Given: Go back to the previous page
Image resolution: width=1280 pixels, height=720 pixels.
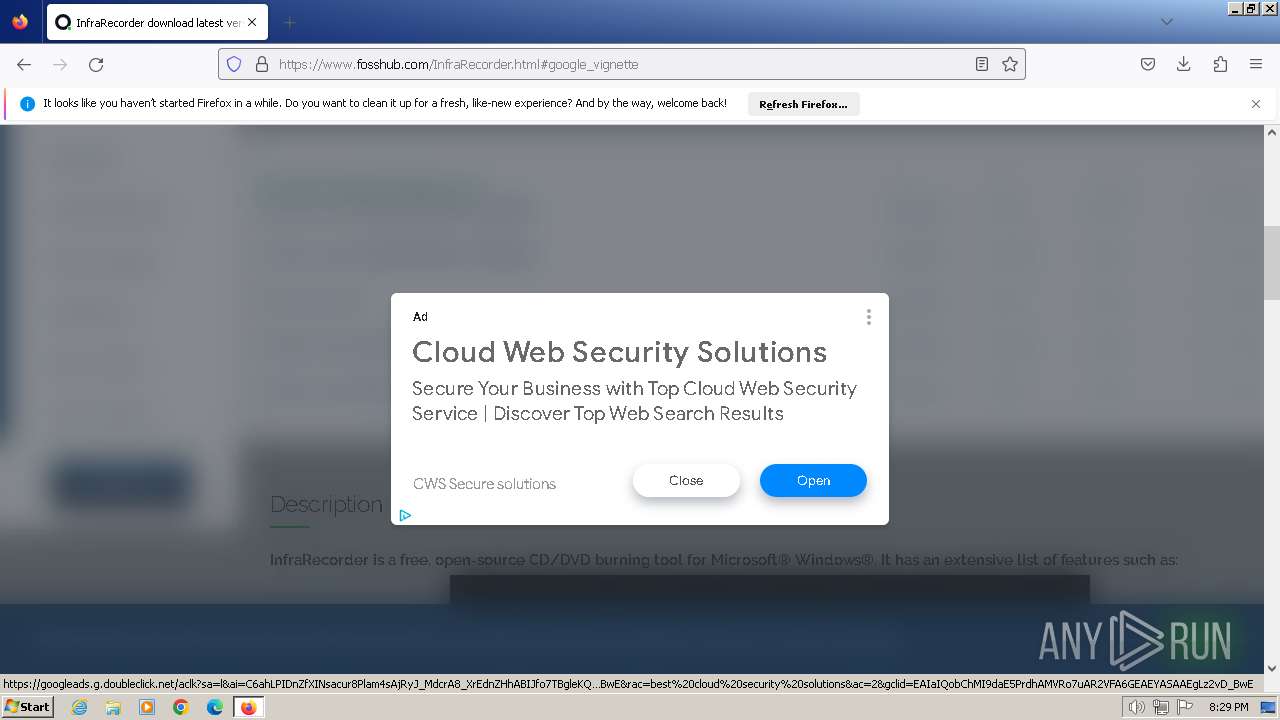Looking at the screenshot, I should (x=24, y=64).
